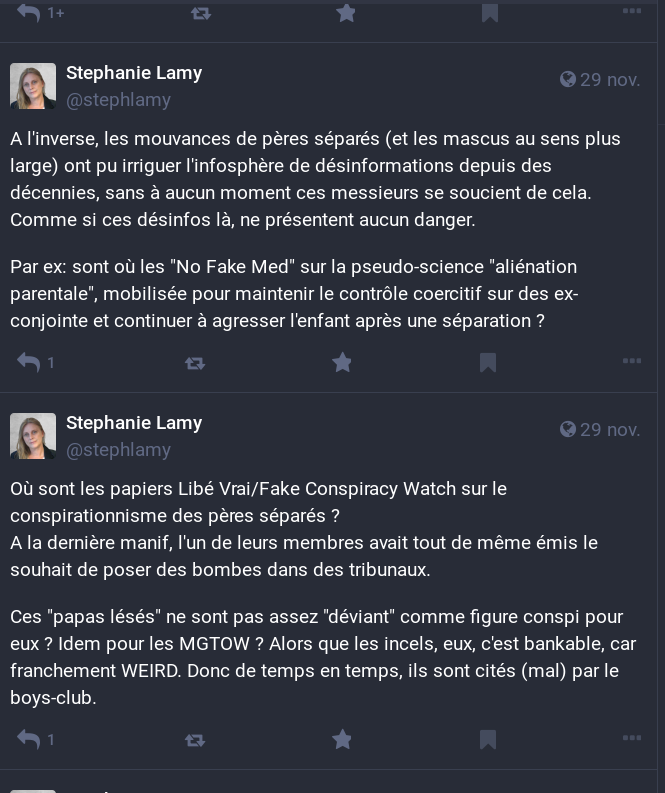Click Stephanie Lamy's avatar on the first post

click(x=33, y=86)
